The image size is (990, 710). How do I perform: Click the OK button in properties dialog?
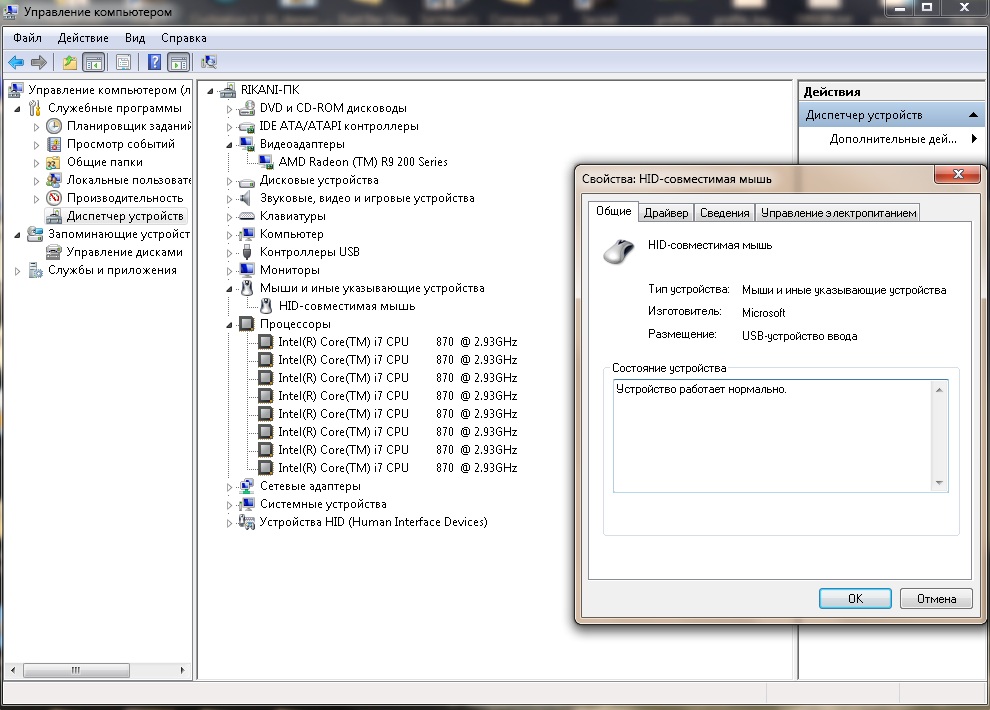coord(855,599)
